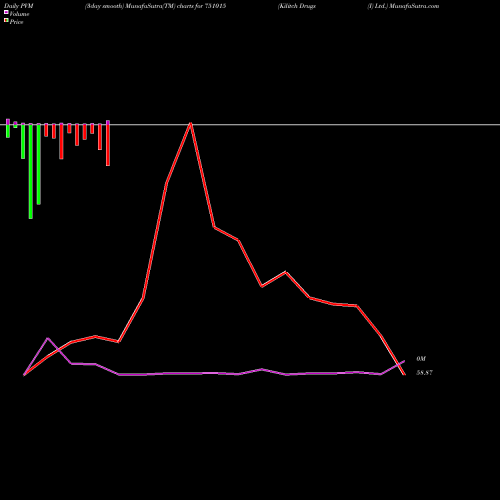
Task: Click the Volume legend swatch
Action: [x=6, y=12]
